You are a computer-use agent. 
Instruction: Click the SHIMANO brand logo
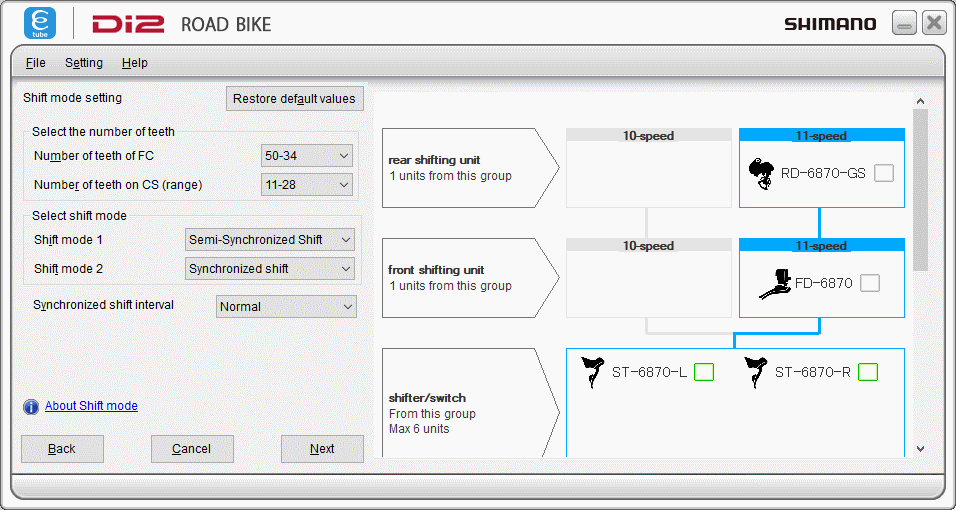tap(830, 24)
